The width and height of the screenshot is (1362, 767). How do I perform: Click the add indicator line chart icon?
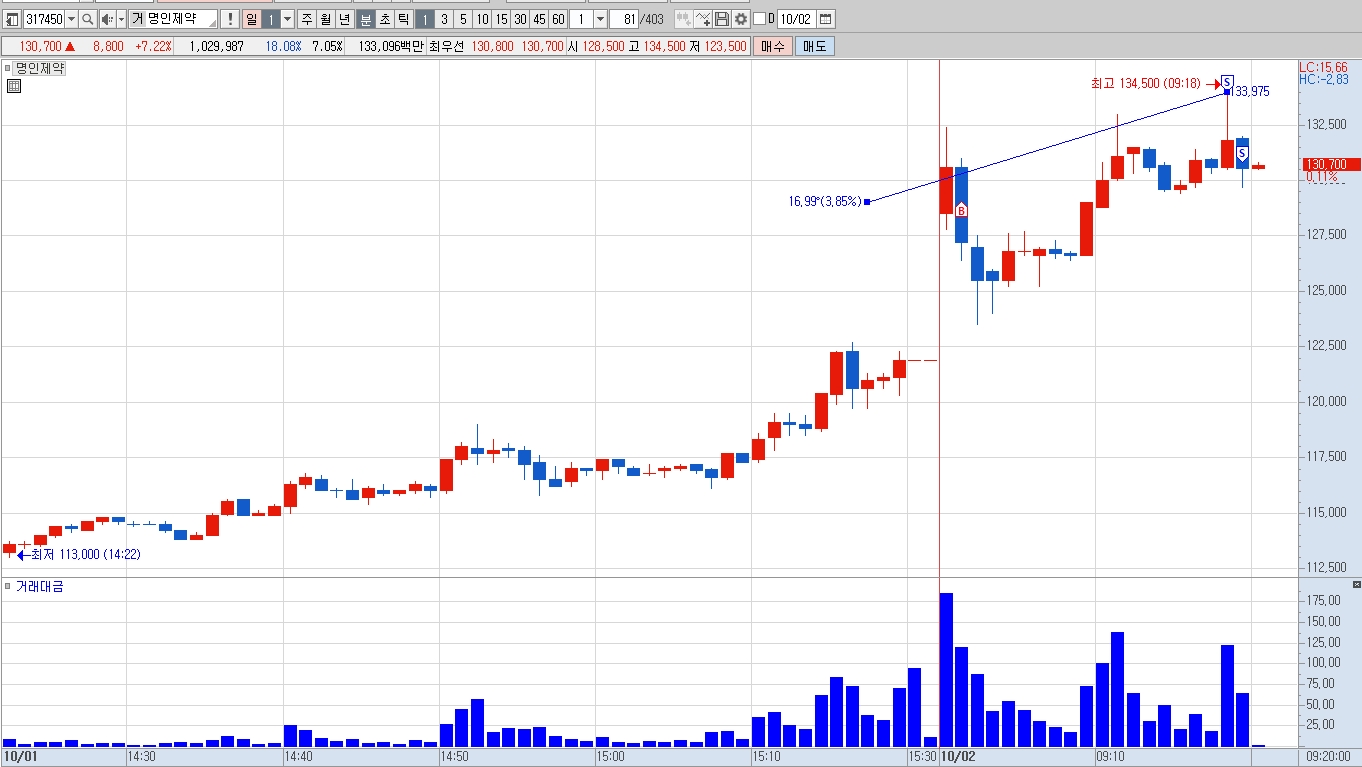pyautogui.click(x=703, y=19)
